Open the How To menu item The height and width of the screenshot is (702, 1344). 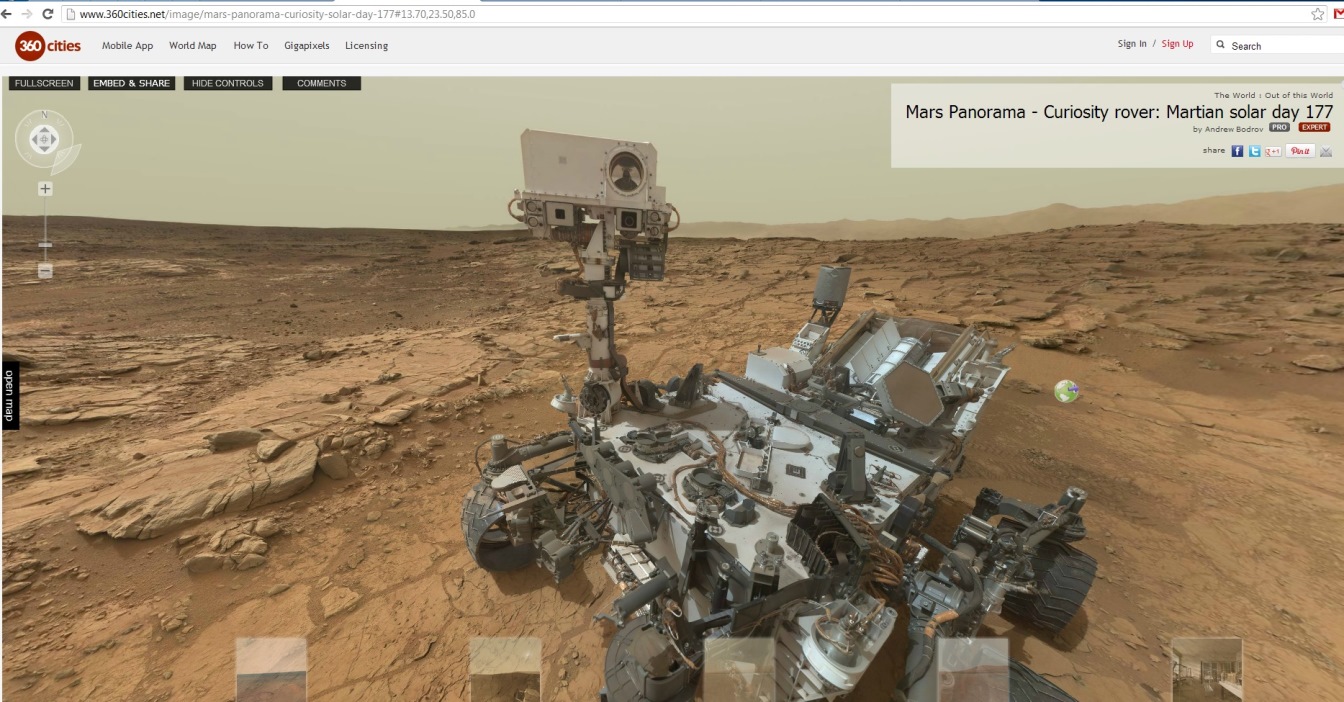[x=251, y=46]
